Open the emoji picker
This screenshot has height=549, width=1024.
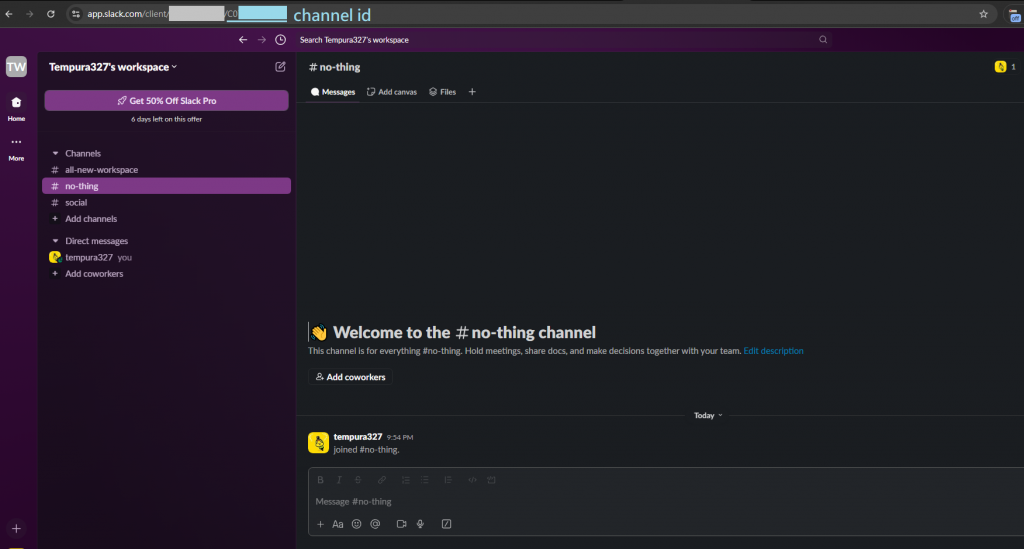click(357, 524)
